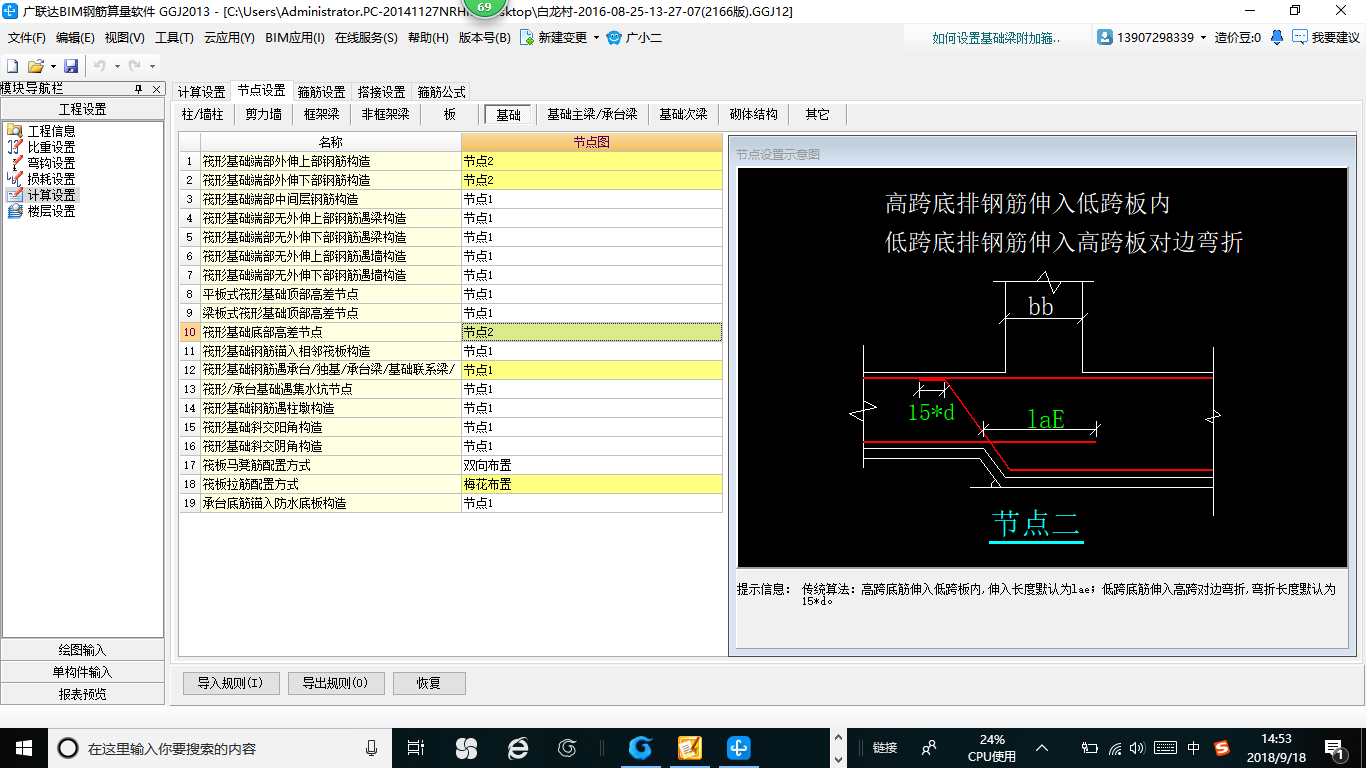Select 弯钩设置 in navigation tree

[x=51, y=163]
